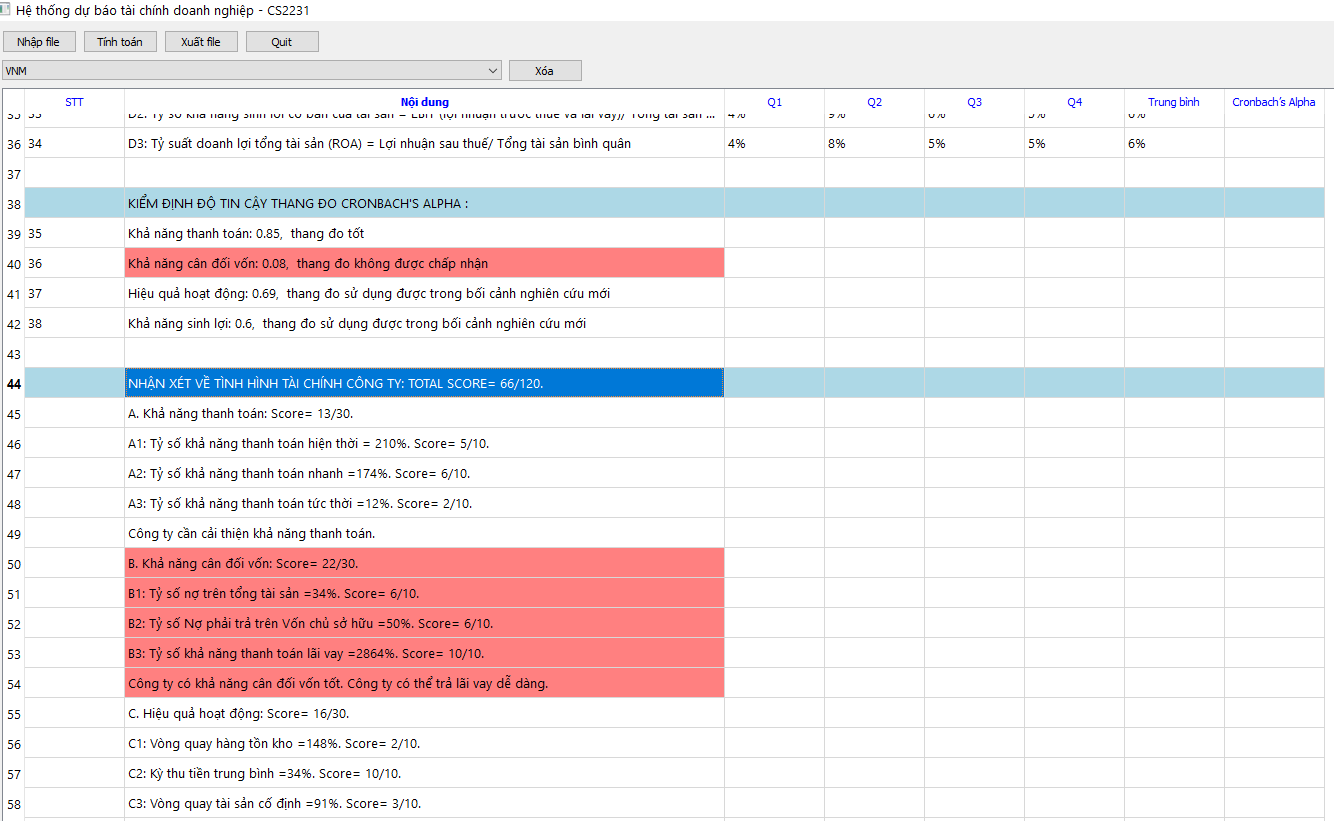This screenshot has width=1334, height=821.
Task: Select 'A. Khả năng thanh toán: Score= 13/30' row
Action: coord(425,413)
